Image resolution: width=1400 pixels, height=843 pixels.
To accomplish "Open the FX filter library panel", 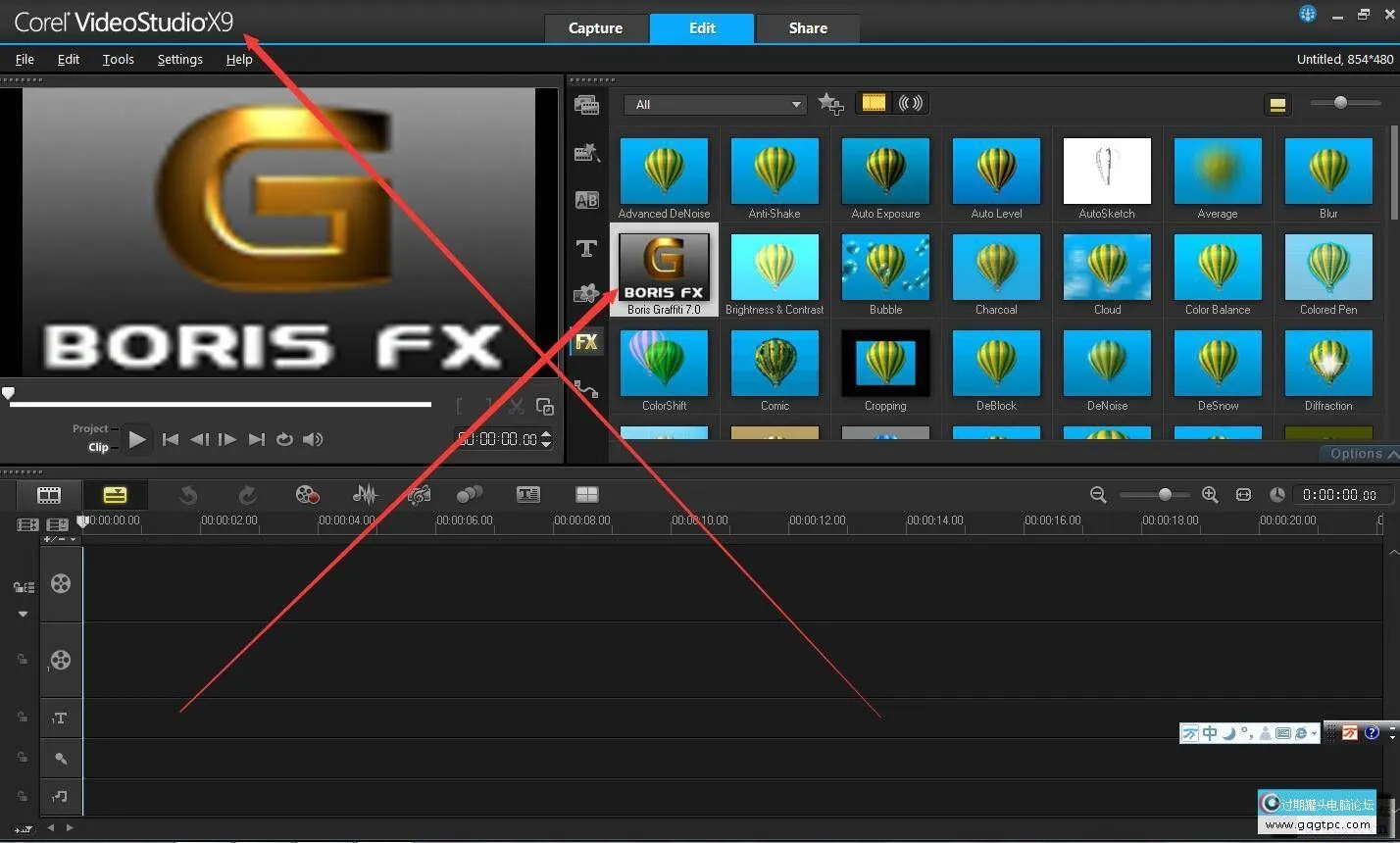I will click(x=586, y=342).
